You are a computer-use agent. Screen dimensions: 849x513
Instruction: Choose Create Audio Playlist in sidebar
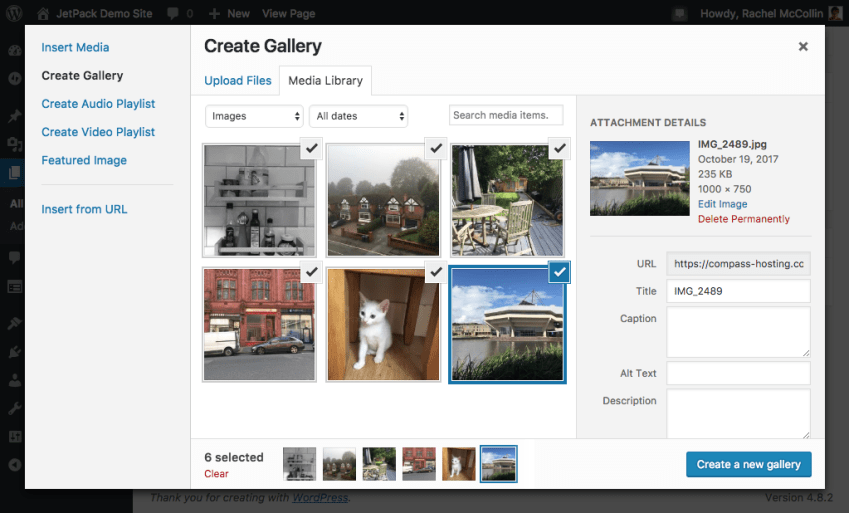pos(98,104)
